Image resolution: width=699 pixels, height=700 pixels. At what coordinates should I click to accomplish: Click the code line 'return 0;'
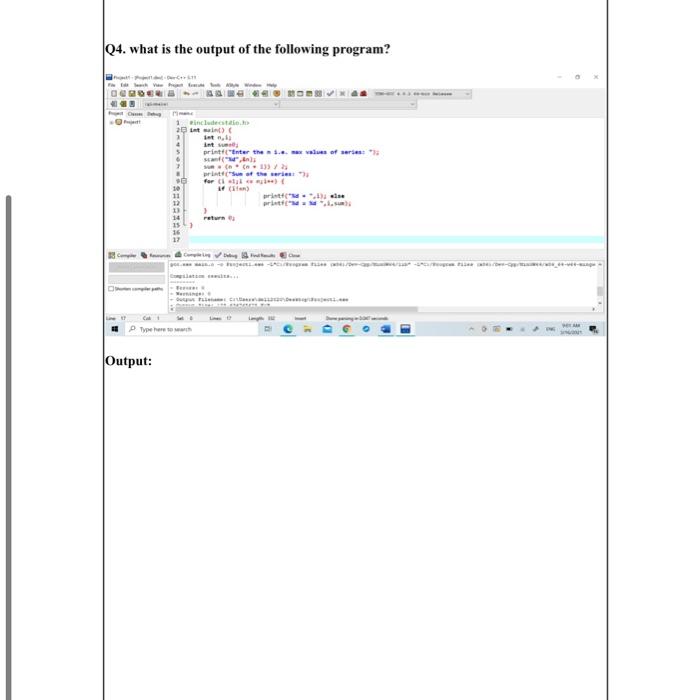[x=219, y=218]
